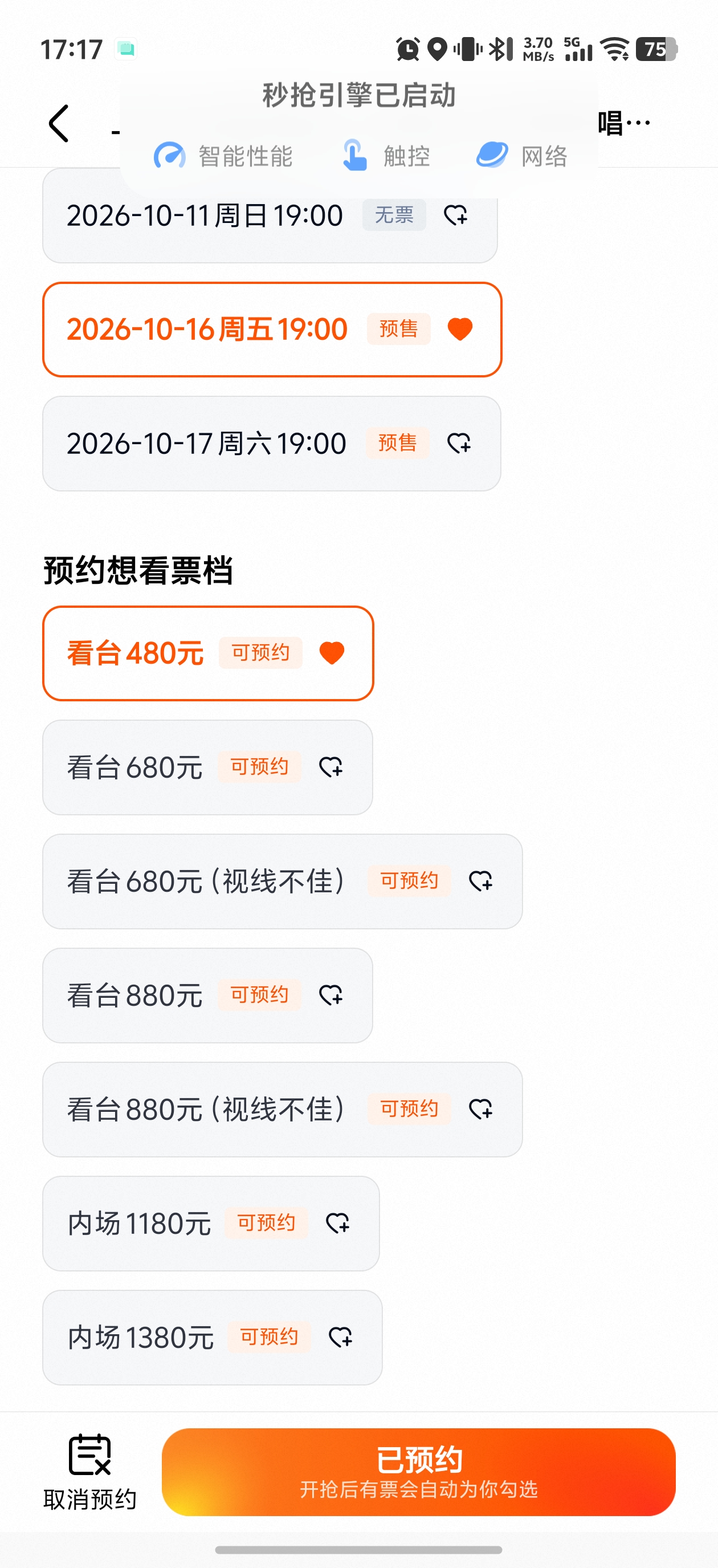The width and height of the screenshot is (718, 1568).
Task: Toggle the filled heart on 看台480元
Action: [x=332, y=653]
